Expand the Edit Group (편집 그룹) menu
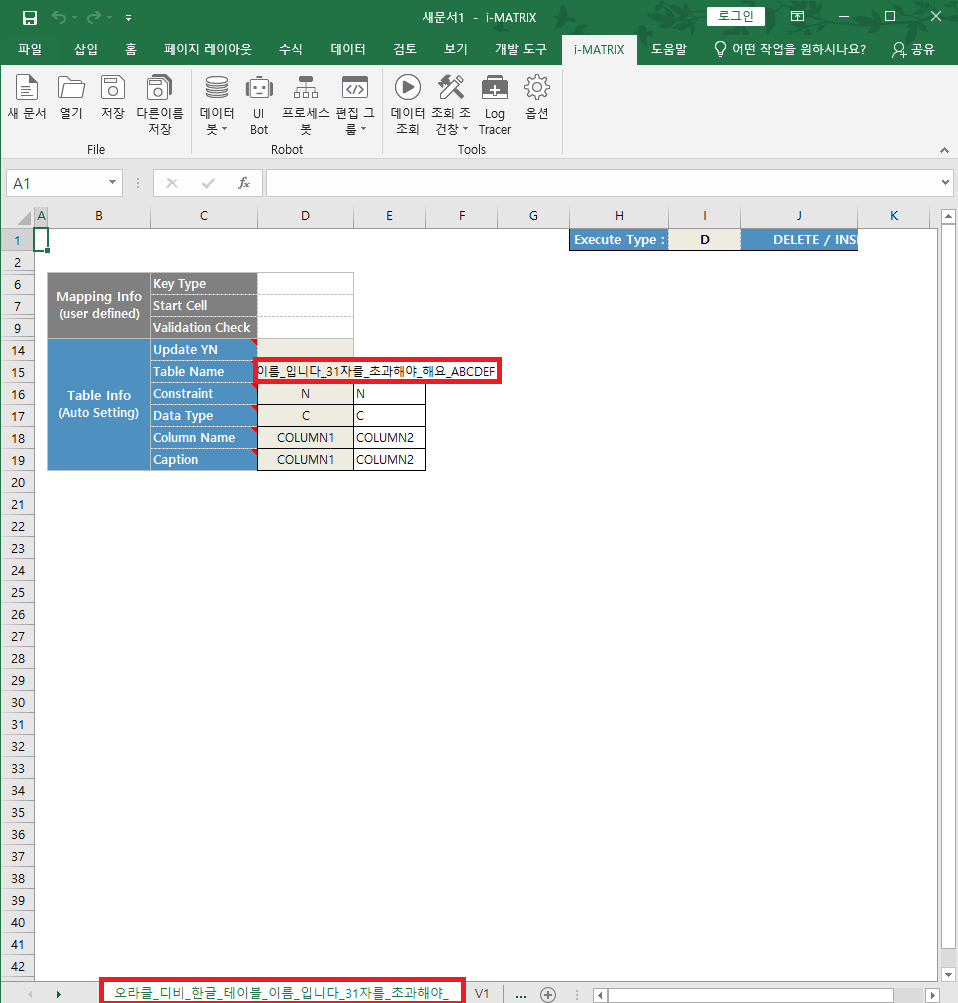Image resolution: width=958 pixels, height=1003 pixels. point(355,104)
